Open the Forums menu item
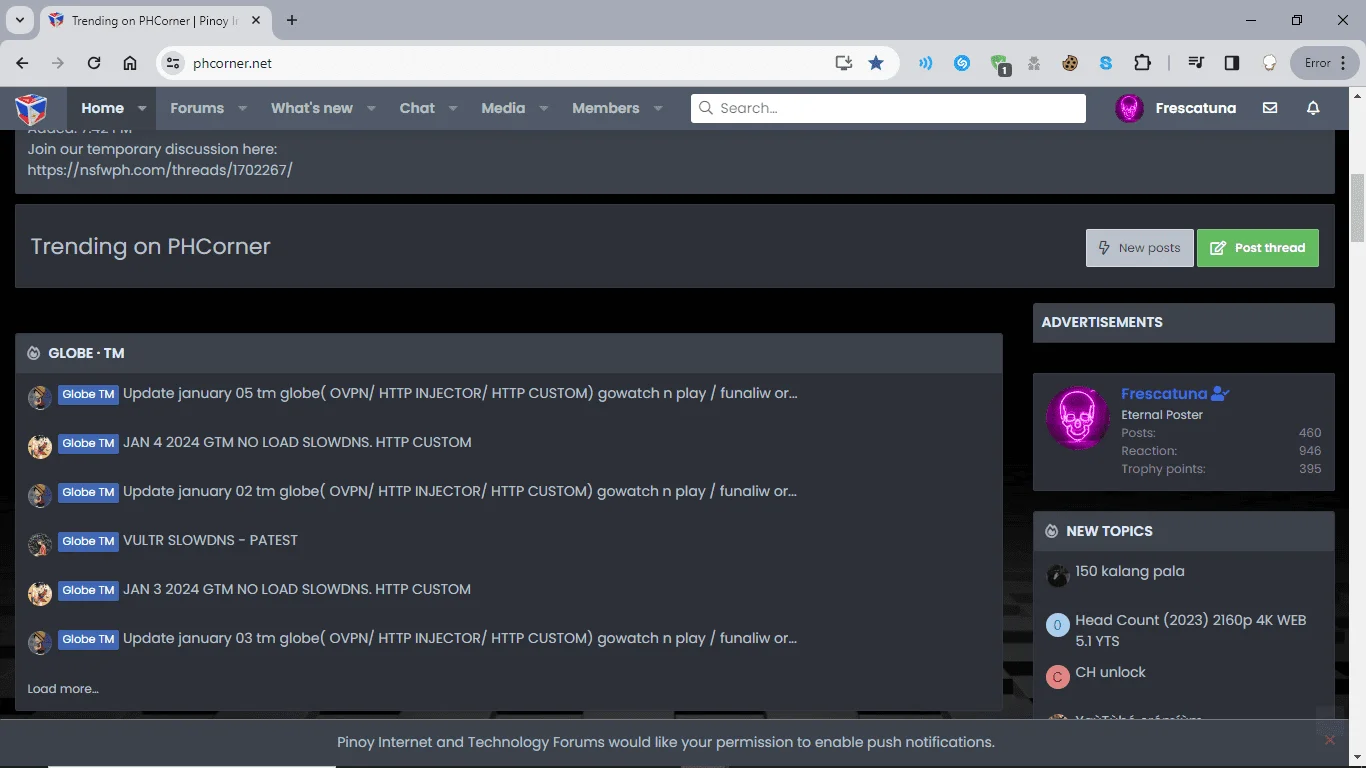 [197, 108]
